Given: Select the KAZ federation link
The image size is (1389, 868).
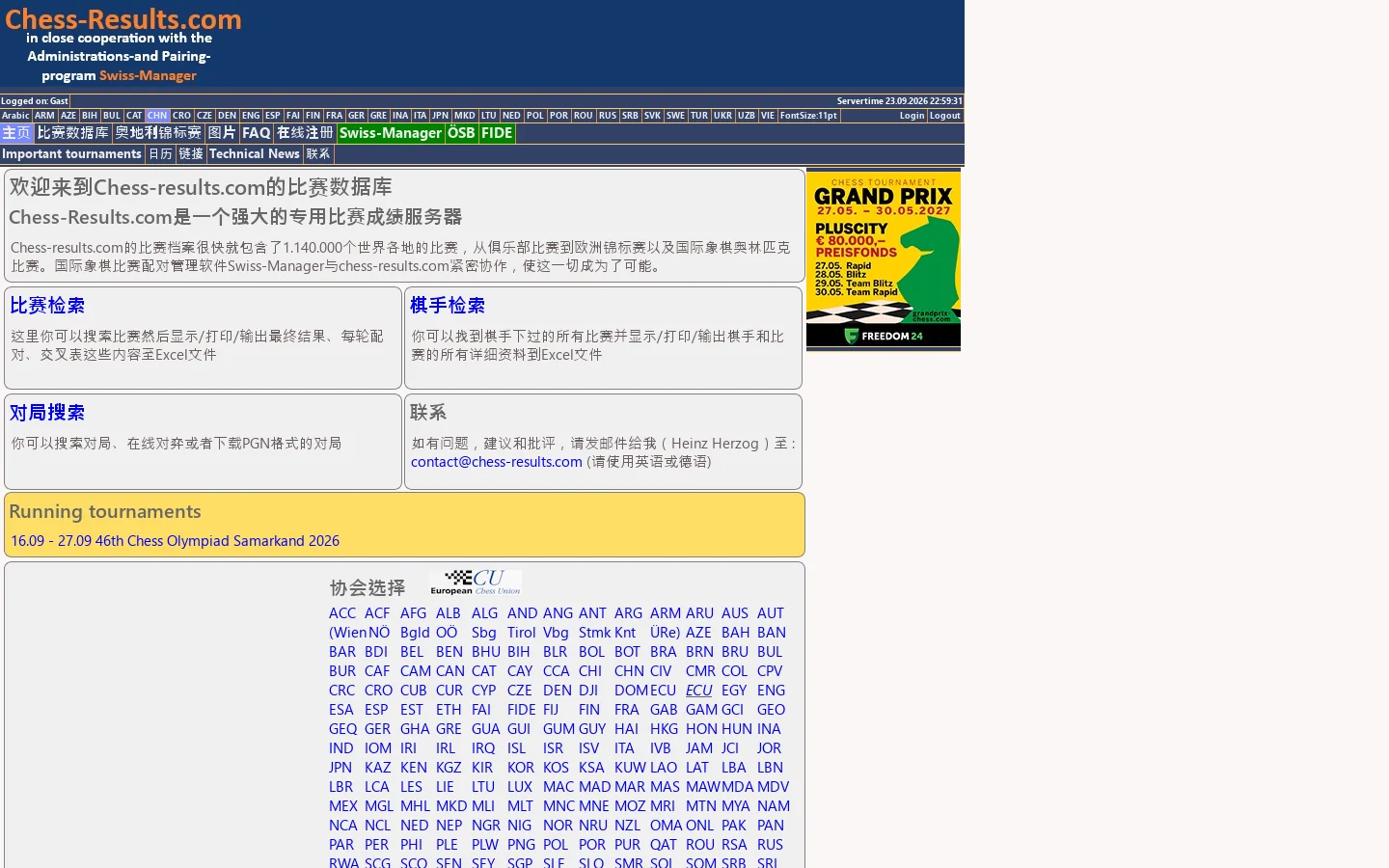Looking at the screenshot, I should [378, 768].
